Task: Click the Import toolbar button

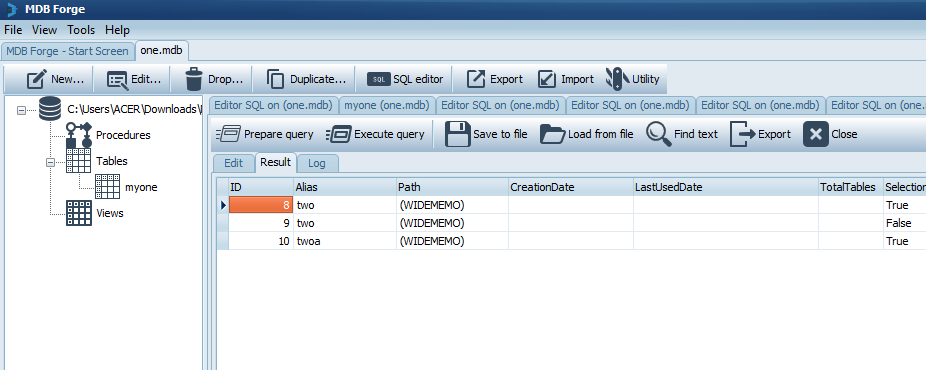Action: 565,79
